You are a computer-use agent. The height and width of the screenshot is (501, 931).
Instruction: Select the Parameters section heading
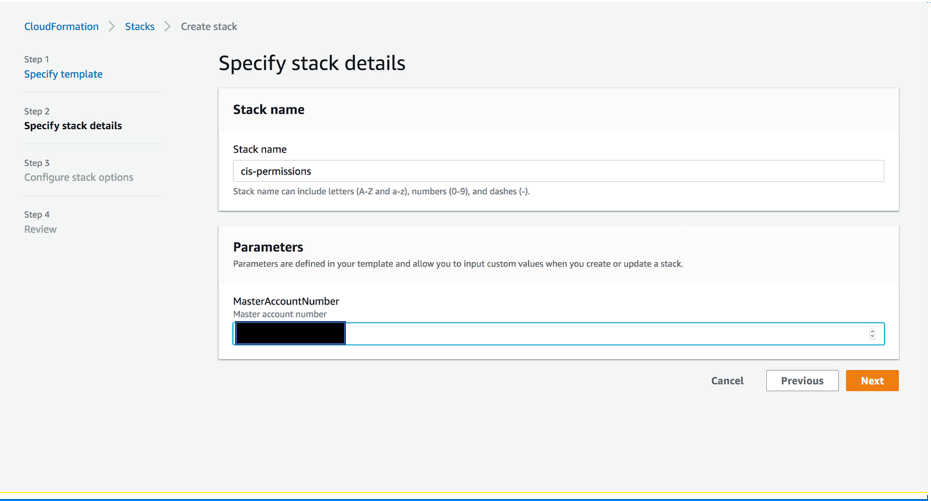pos(268,247)
